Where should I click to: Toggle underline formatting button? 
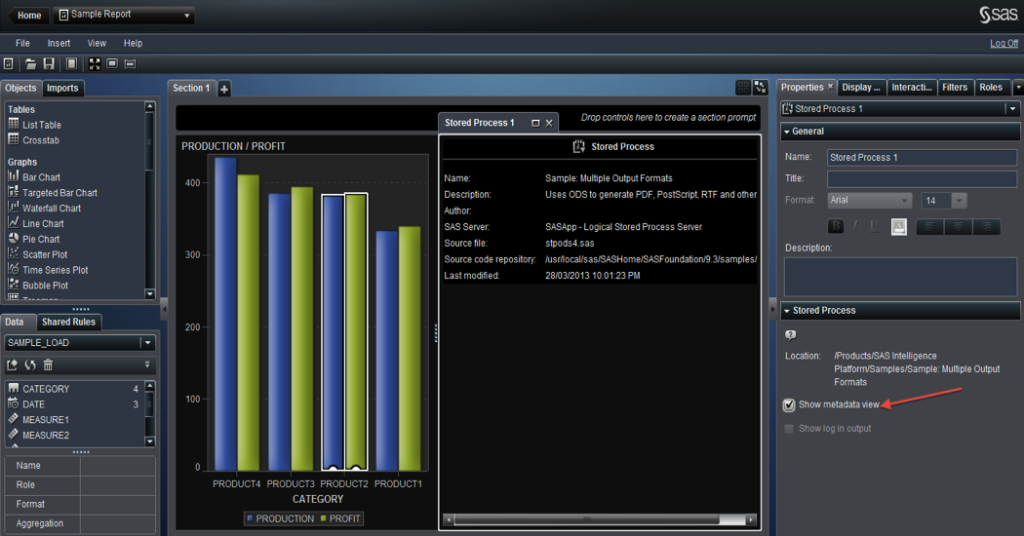coord(874,227)
